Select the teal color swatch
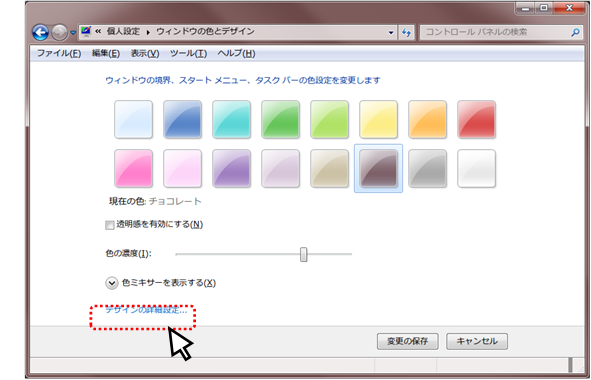Viewport: 591px width, 380px height. (231, 119)
